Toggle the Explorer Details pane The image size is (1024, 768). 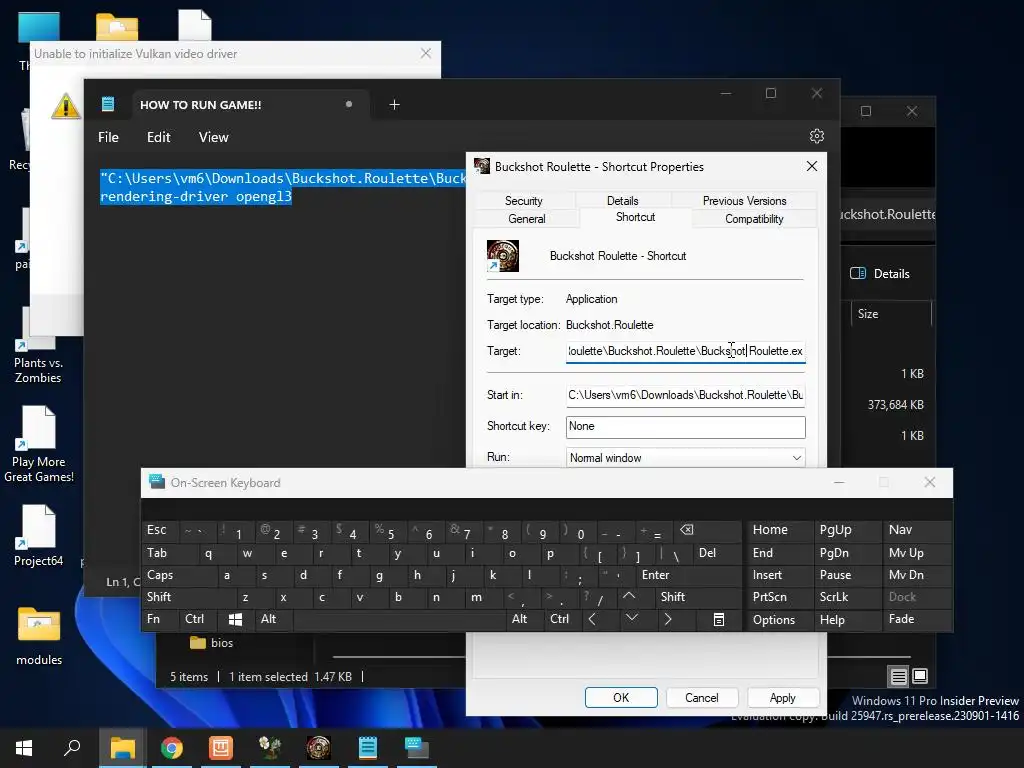click(880, 274)
